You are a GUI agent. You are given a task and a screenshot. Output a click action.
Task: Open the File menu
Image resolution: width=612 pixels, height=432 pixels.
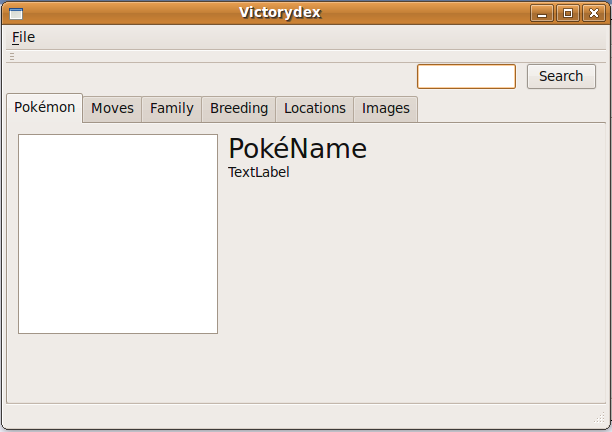pos(23,37)
